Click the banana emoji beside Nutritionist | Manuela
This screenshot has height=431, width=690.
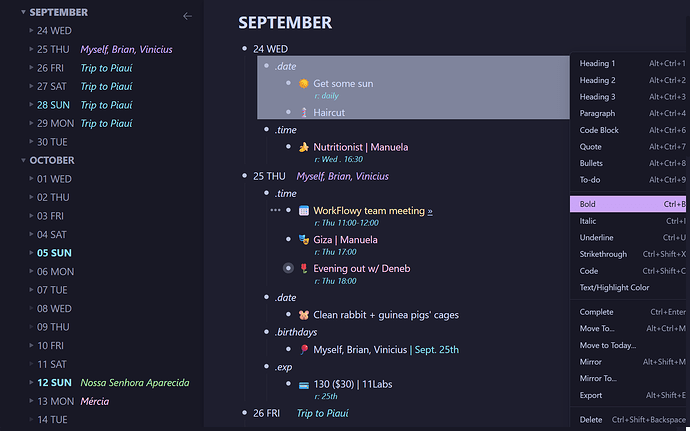tap(304, 147)
